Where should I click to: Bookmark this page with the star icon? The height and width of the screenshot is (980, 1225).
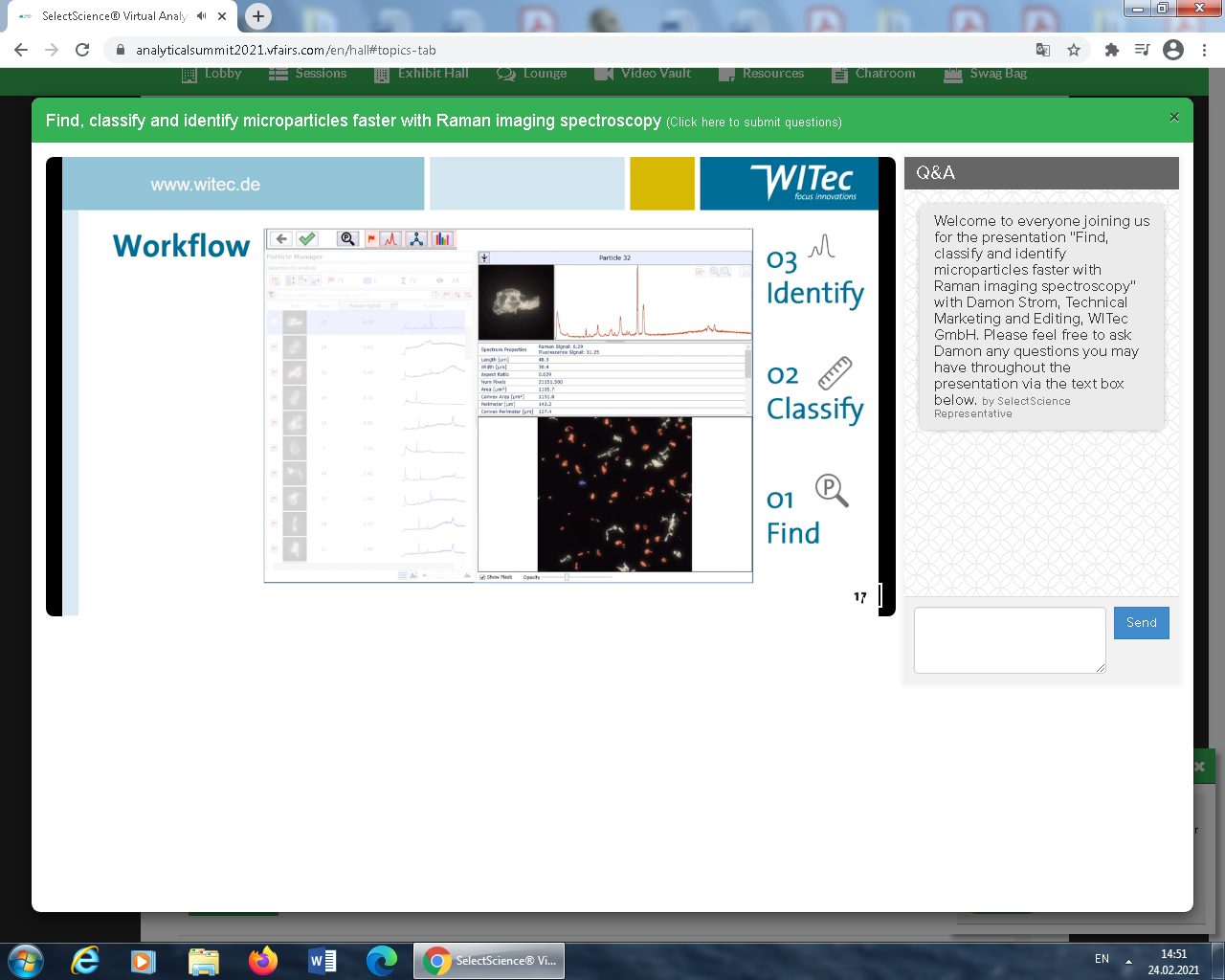pos(1074,50)
